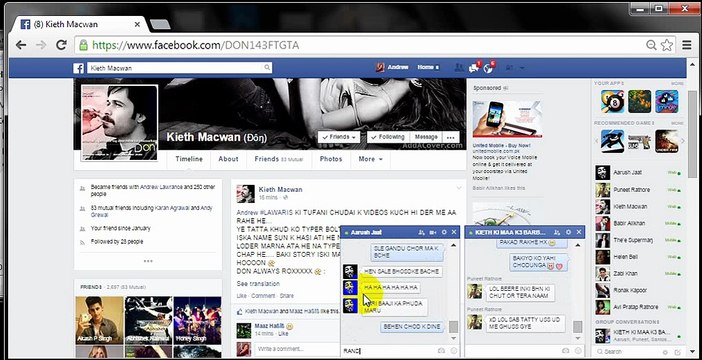This screenshot has width=702, height=360.
Task: Open the Friends dropdown button on cover
Action: [x=339, y=137]
